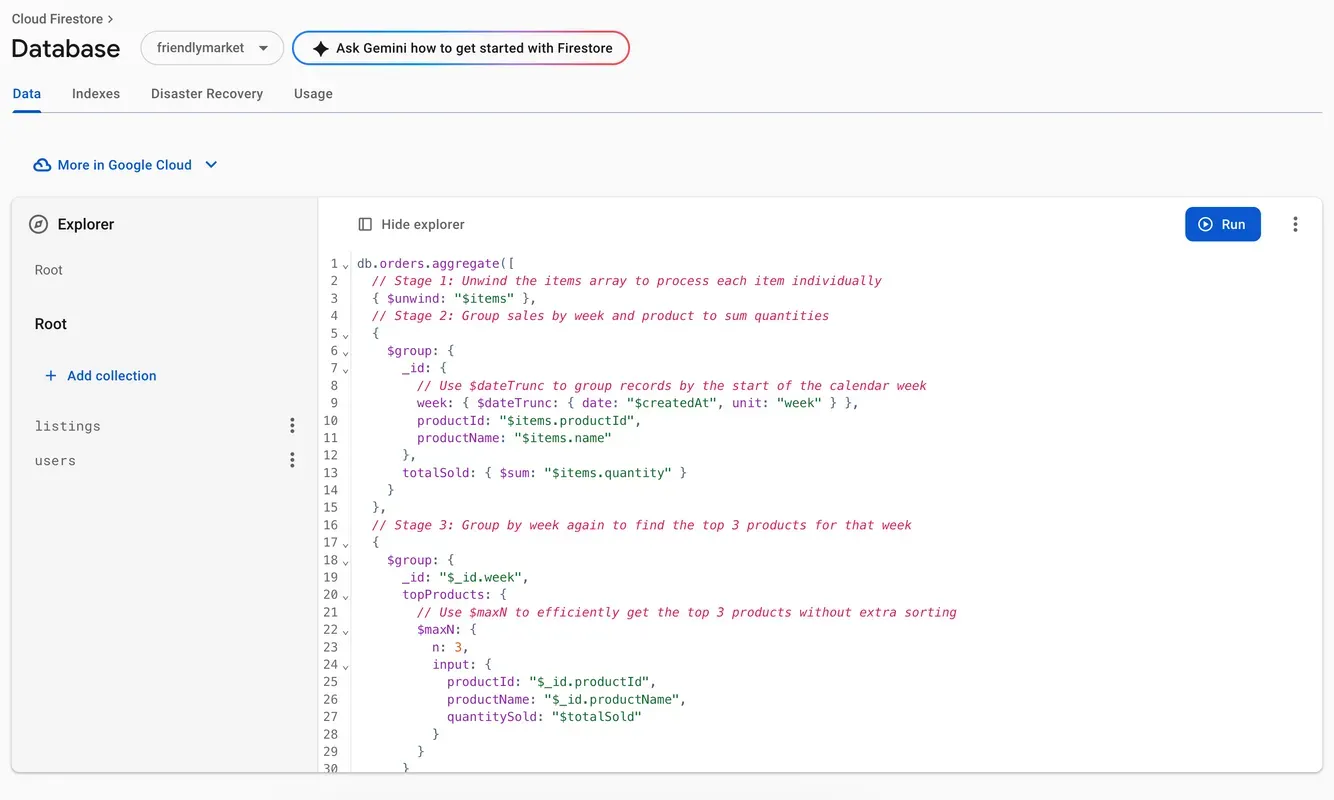Switch to the Data tab
This screenshot has width=1334, height=800.
point(27,93)
